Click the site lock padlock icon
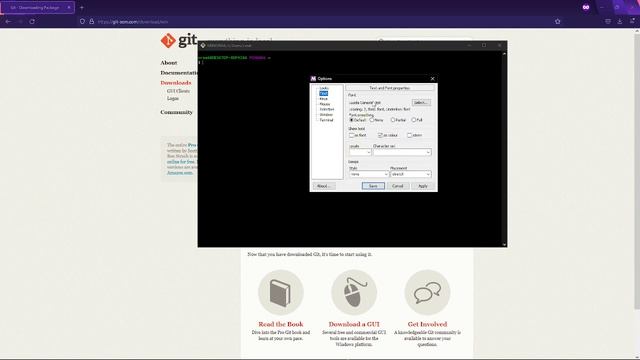640x360 pixels. point(91,21)
